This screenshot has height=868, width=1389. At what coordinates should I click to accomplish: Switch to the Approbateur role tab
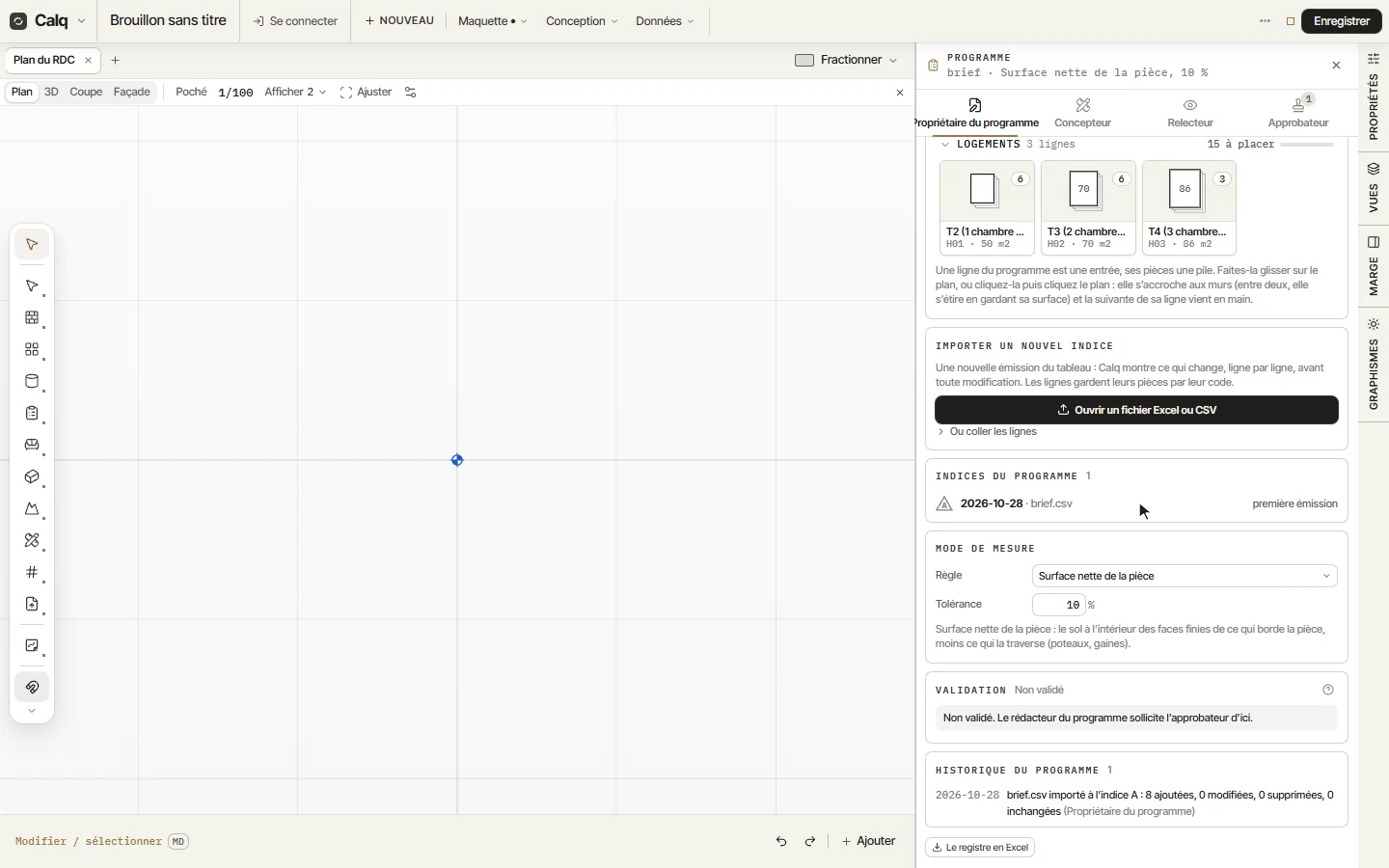[1298, 113]
